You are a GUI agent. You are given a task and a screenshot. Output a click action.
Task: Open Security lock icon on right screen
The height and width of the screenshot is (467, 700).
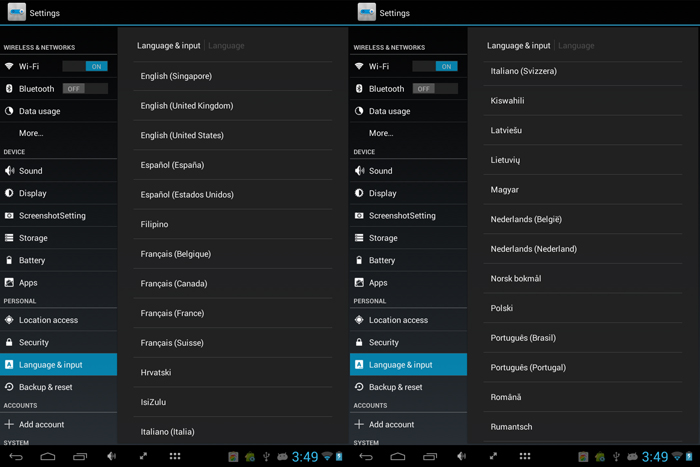(x=359, y=342)
